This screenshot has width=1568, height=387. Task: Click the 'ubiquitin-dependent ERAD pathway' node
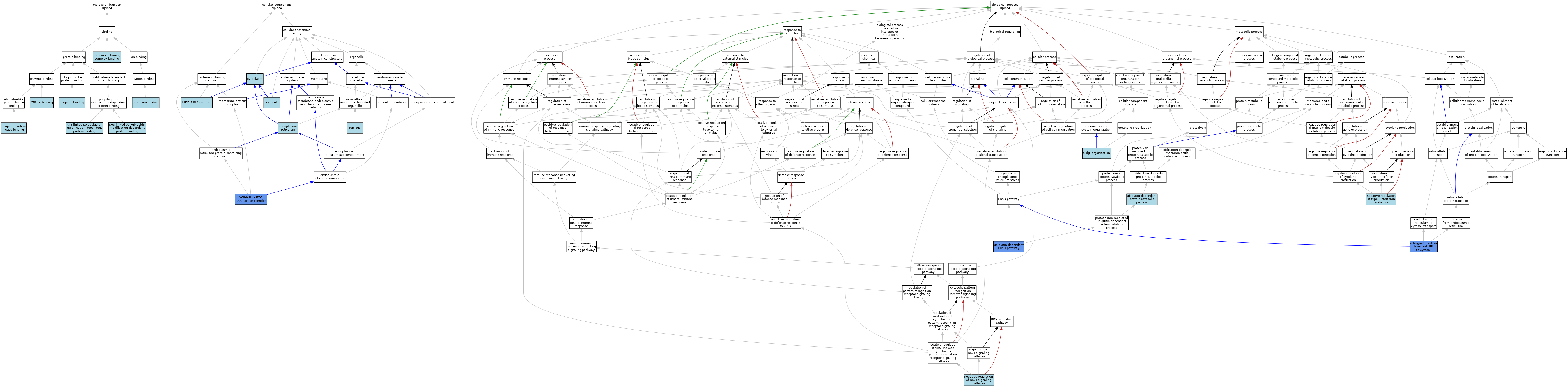(1009, 246)
